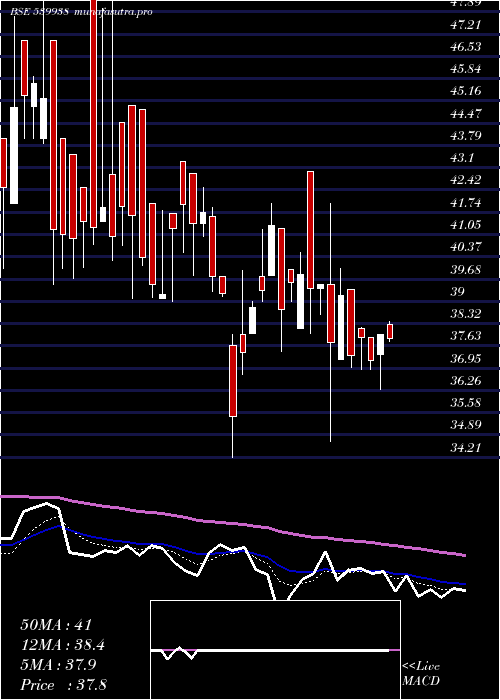This screenshot has width=500, height=700.
Task: Select the 43.1 price label
Action: coord(462,158)
